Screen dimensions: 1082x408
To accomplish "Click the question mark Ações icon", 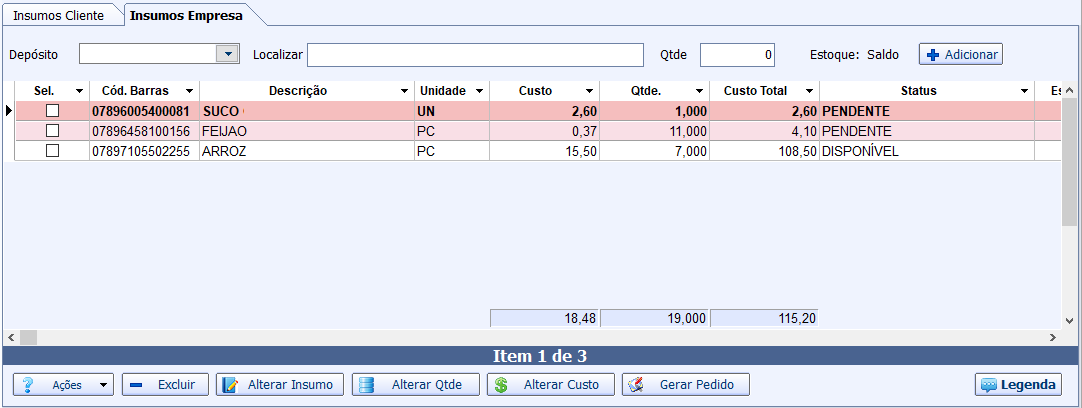I will coord(29,385).
